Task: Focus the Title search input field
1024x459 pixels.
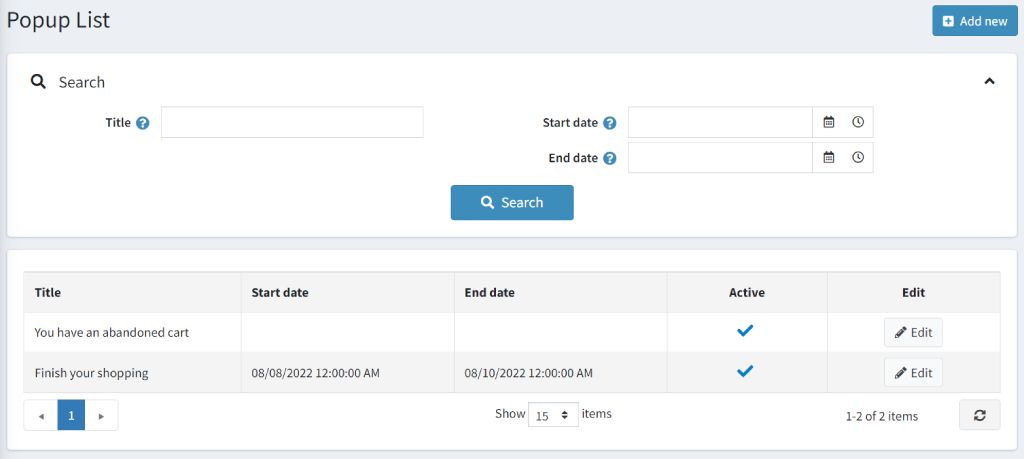Action: [292, 122]
